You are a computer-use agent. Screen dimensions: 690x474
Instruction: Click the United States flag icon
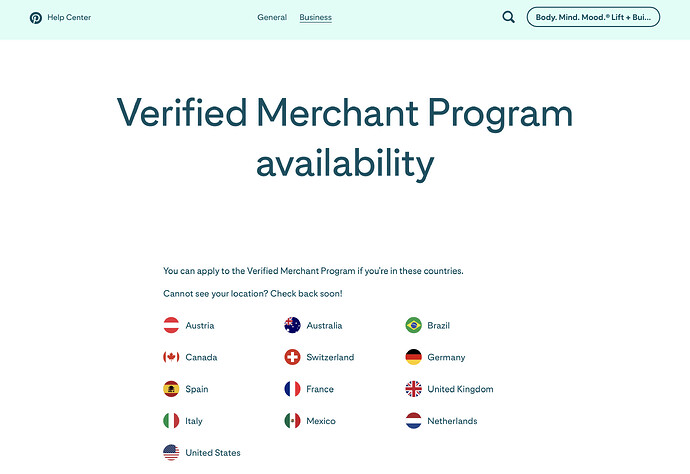coord(171,452)
